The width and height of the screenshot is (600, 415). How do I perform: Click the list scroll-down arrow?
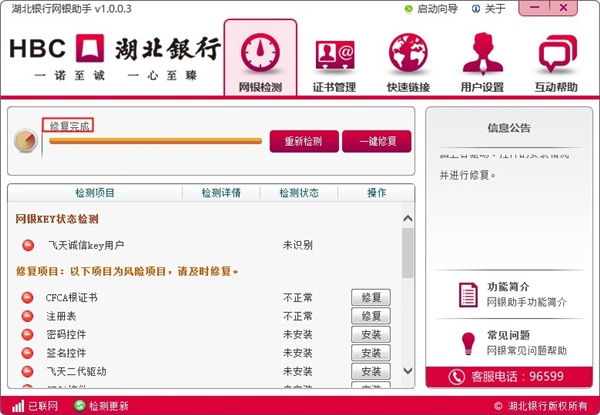click(408, 371)
